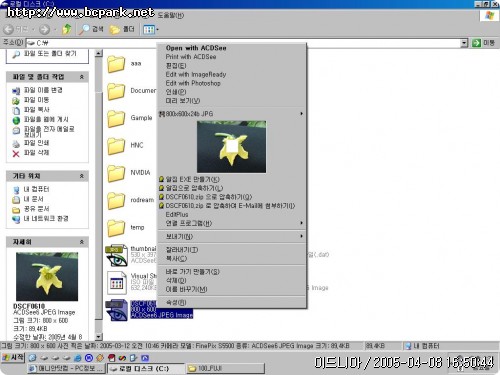Select the temp folder icon
Viewport: 500px width, 375px height.
tap(116, 228)
